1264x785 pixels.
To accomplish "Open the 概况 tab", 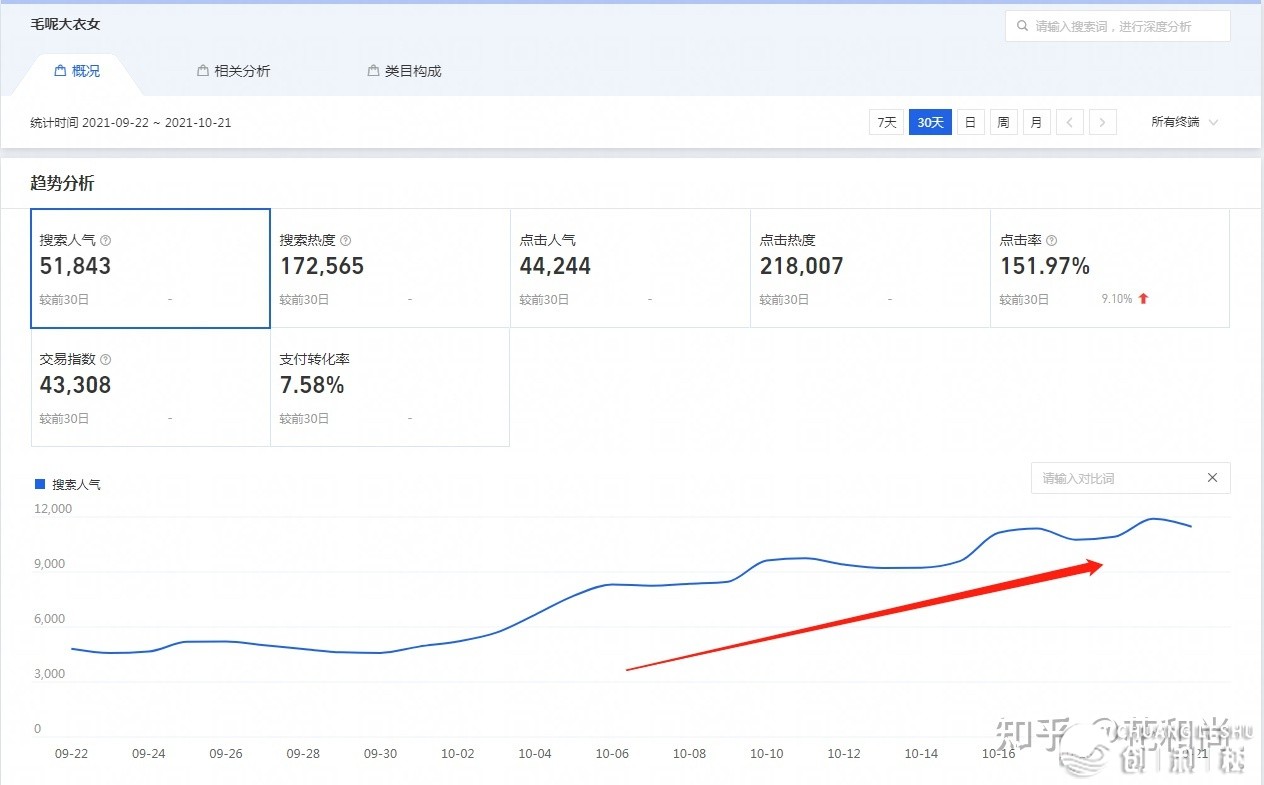I will coord(77,71).
